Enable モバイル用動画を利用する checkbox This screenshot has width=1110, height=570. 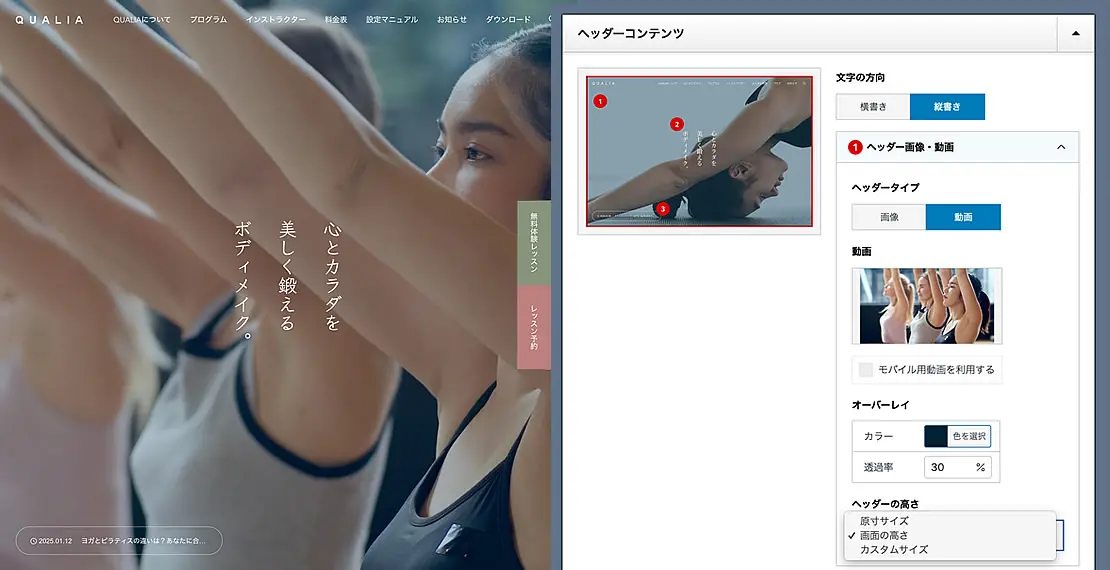tap(866, 370)
